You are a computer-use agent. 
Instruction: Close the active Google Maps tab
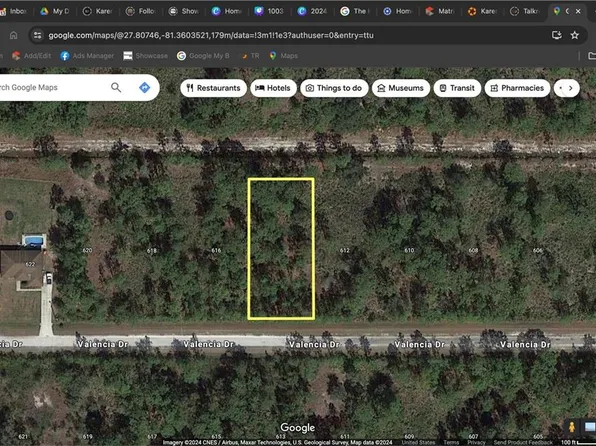coord(578,11)
